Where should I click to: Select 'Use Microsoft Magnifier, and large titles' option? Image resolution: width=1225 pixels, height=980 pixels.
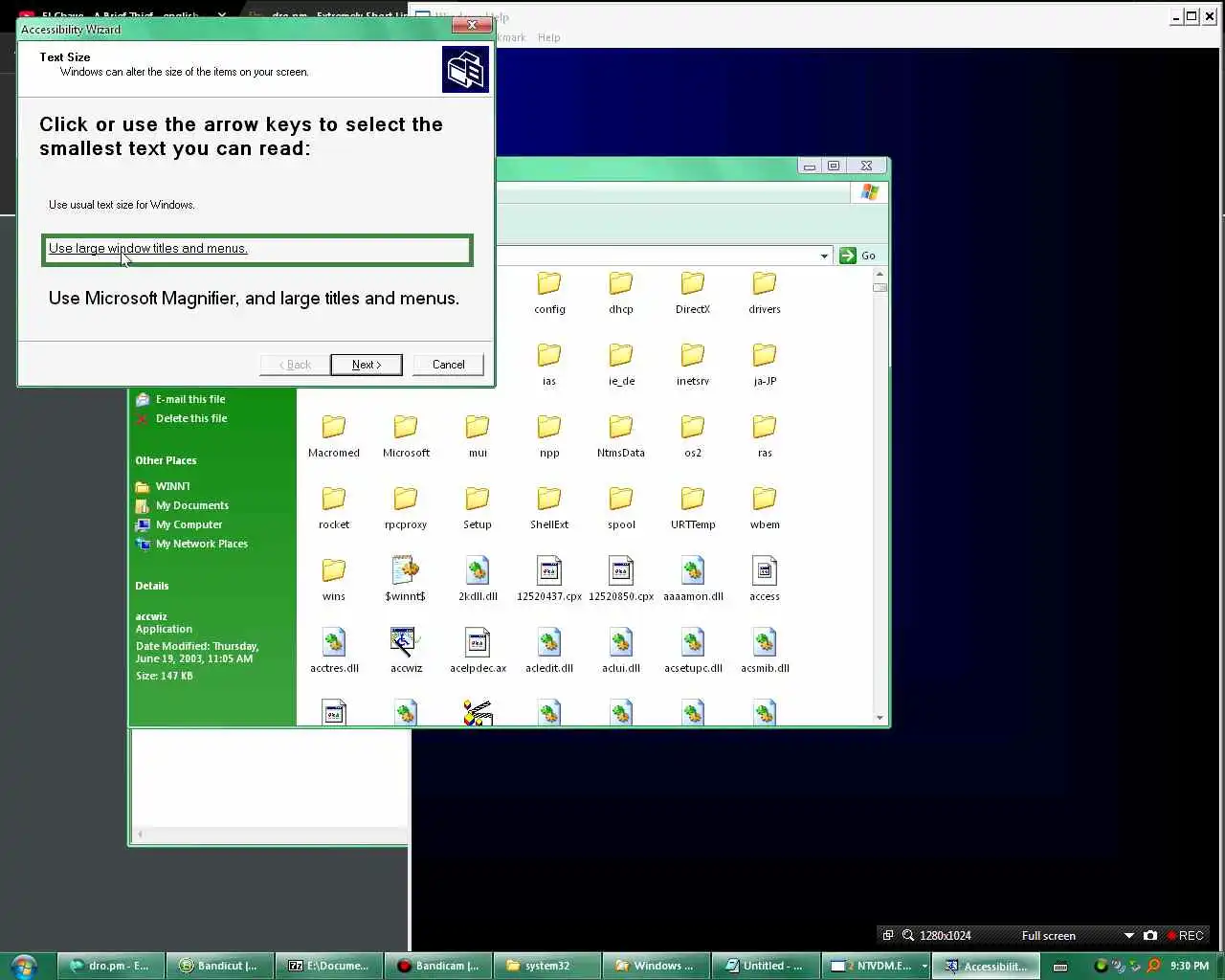254,299
